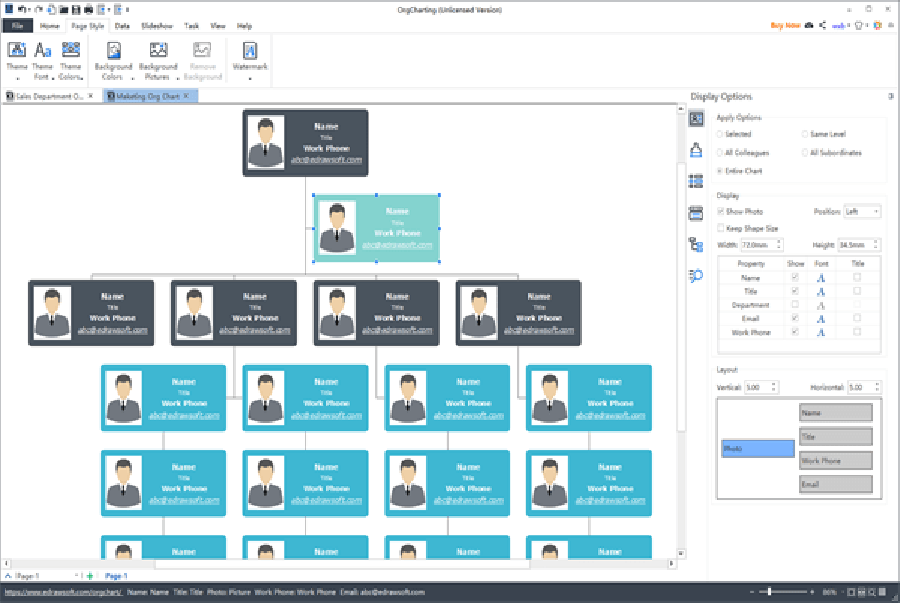
Task: Click the zoom slider in status bar
Action: tap(770, 592)
